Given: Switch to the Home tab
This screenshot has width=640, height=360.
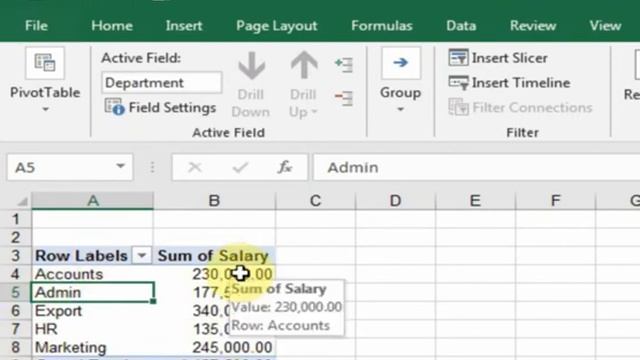Looking at the screenshot, I should click(112, 26).
